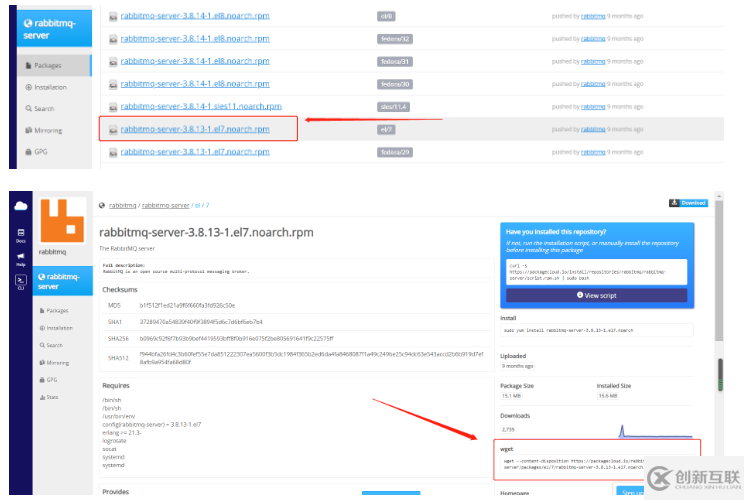Select the 15.6 MB installed size value
Image resolution: width=744 pixels, height=500 pixels.
click(607, 396)
